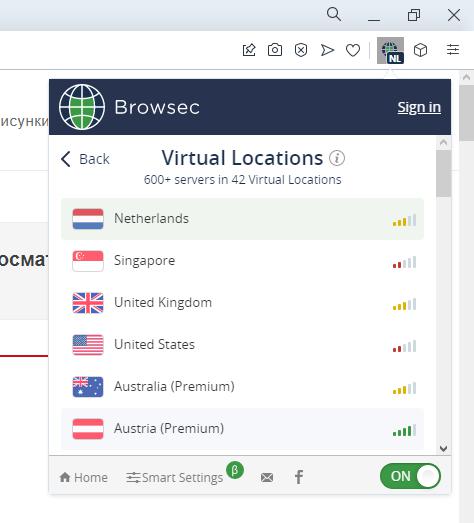Click the location list scroll down arrow
474x523 pixels.
[443, 448]
